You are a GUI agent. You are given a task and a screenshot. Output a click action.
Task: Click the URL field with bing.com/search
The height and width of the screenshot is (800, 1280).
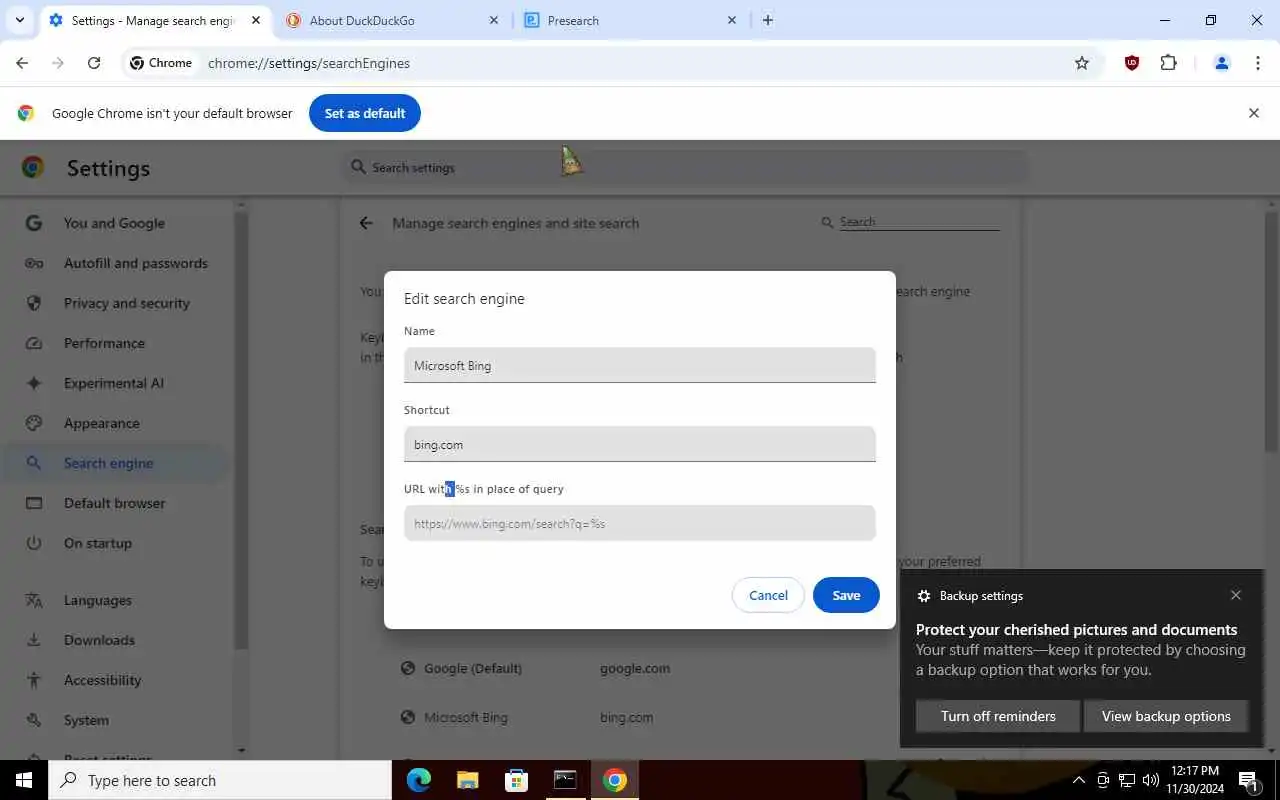point(640,523)
